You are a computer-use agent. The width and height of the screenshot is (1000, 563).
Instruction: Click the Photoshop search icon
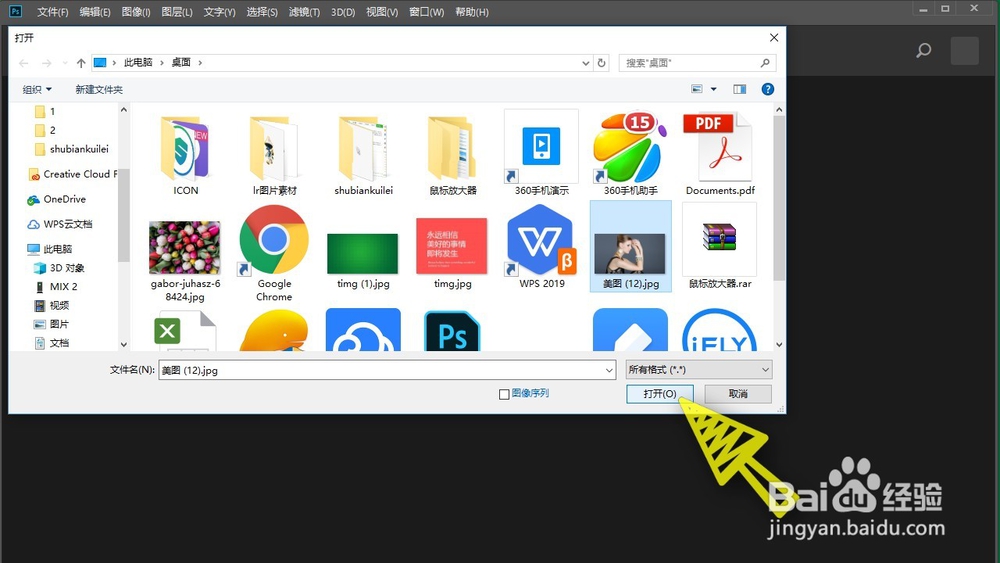click(923, 50)
